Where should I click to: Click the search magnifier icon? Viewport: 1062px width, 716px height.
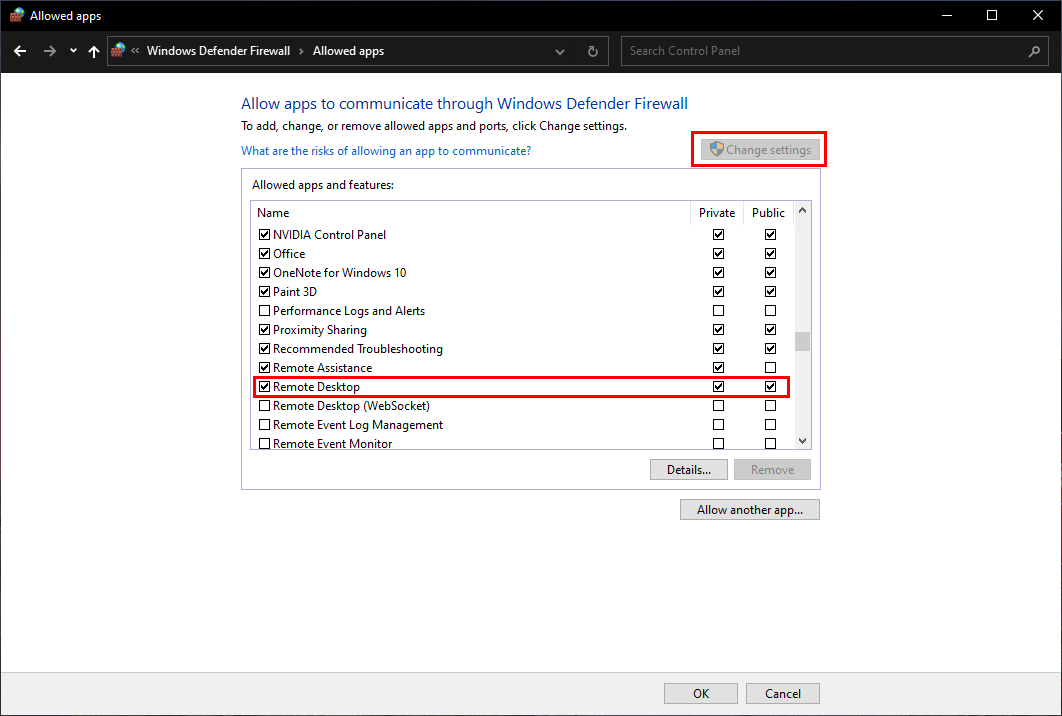[1034, 51]
